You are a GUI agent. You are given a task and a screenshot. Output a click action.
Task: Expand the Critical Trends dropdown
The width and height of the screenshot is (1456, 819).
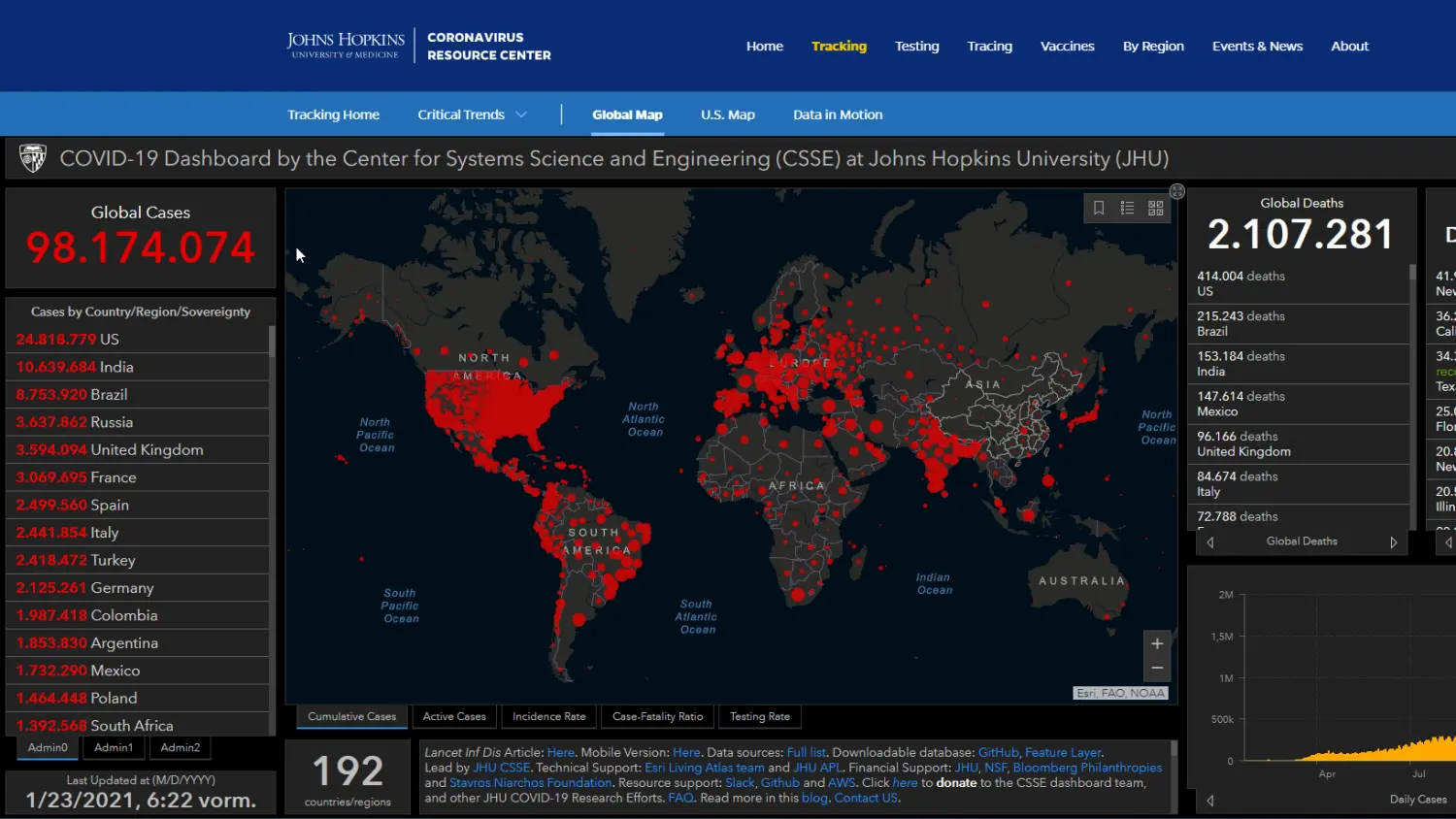tap(472, 115)
